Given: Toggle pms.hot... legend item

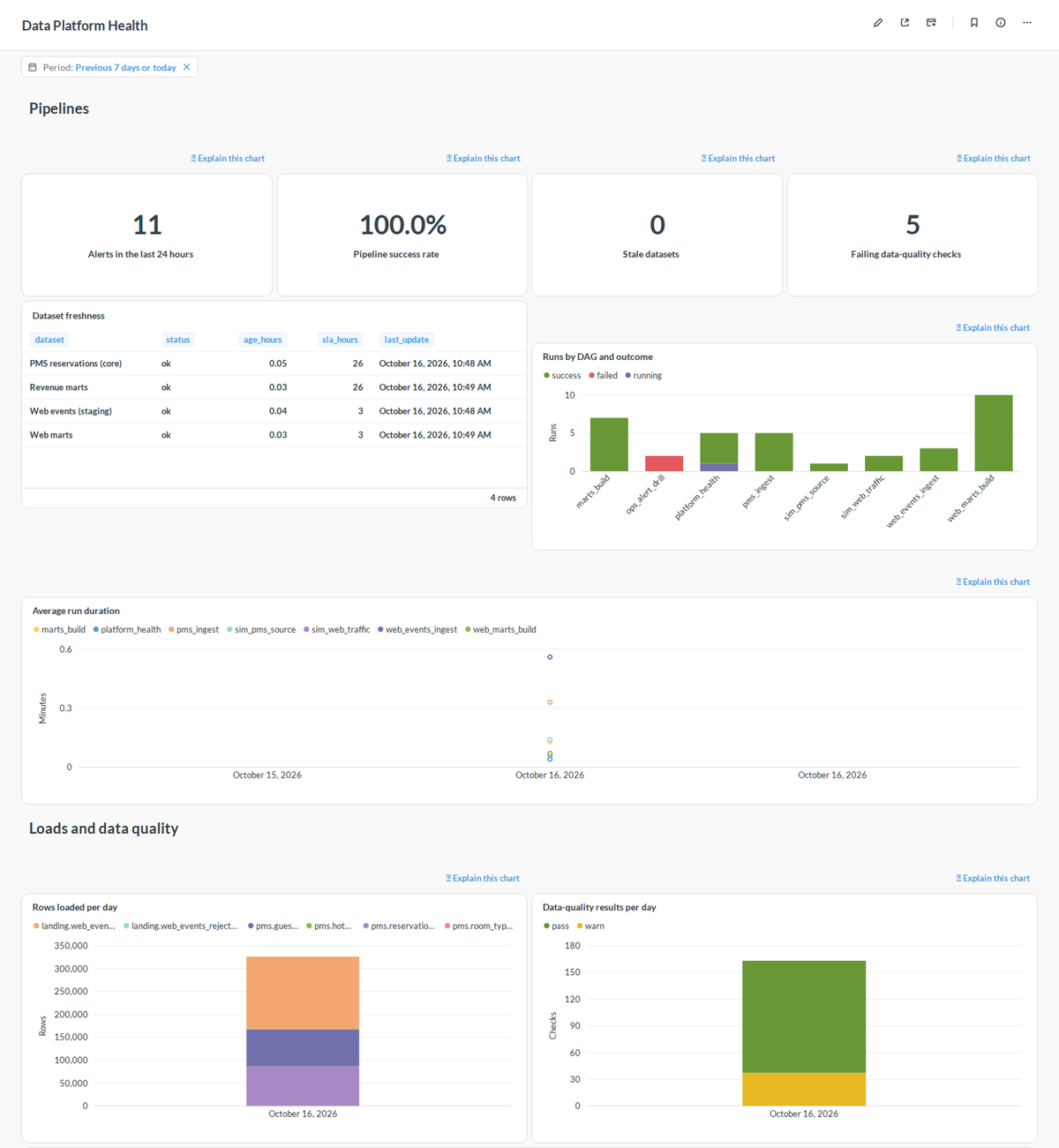Looking at the screenshot, I should 329,927.
